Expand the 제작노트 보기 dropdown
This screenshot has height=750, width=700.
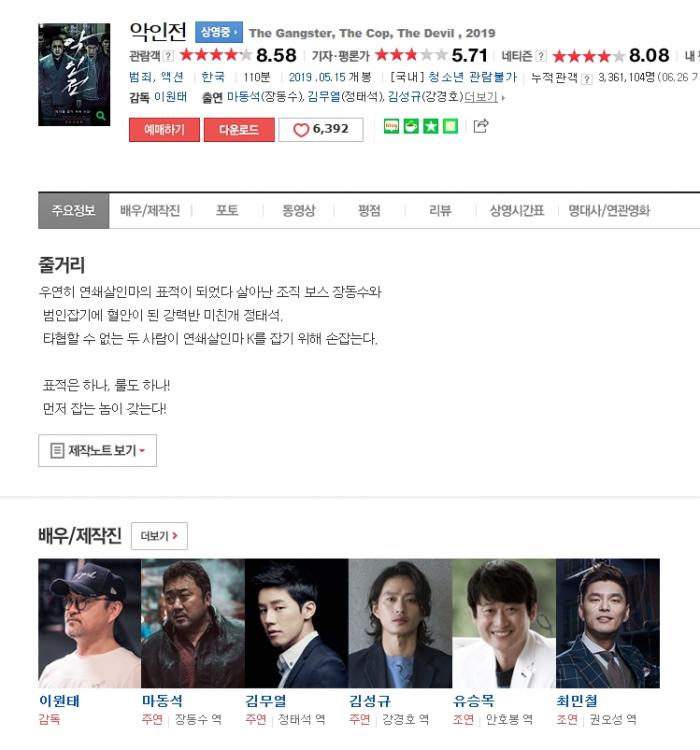click(98, 451)
